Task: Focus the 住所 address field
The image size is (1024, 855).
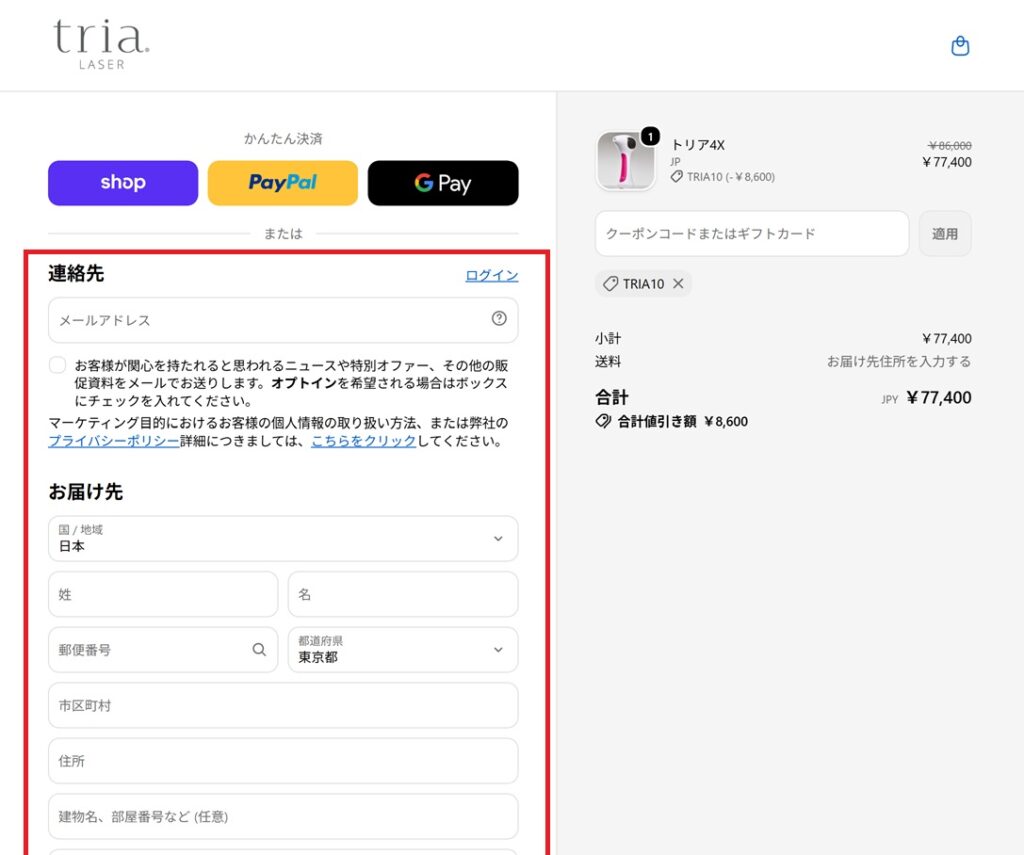Action: coord(283,760)
